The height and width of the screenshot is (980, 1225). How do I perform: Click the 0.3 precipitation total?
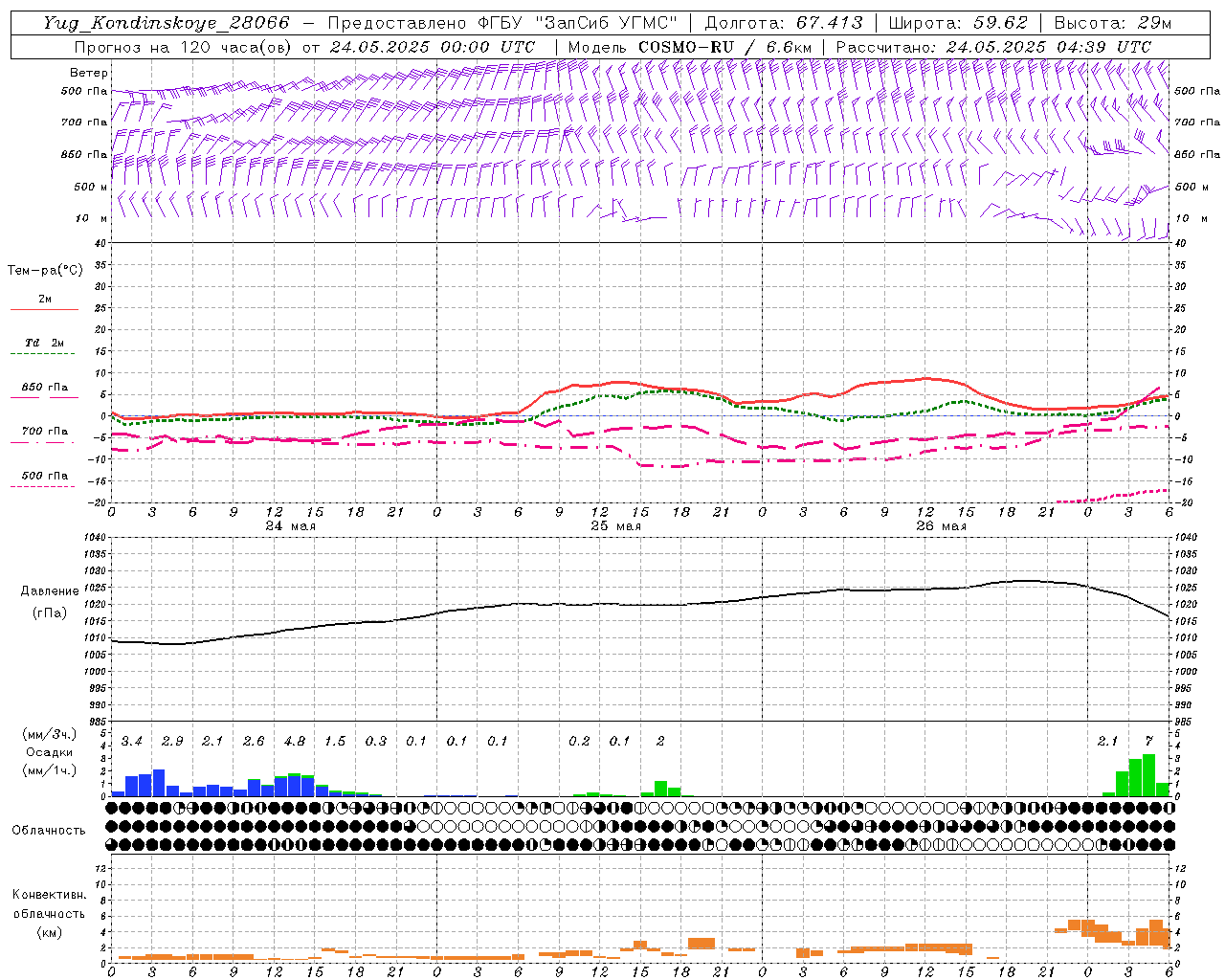click(x=376, y=742)
